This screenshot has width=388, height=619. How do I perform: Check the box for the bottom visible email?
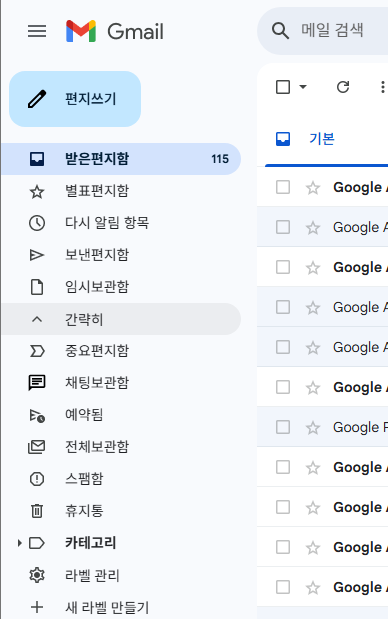pos(283,587)
